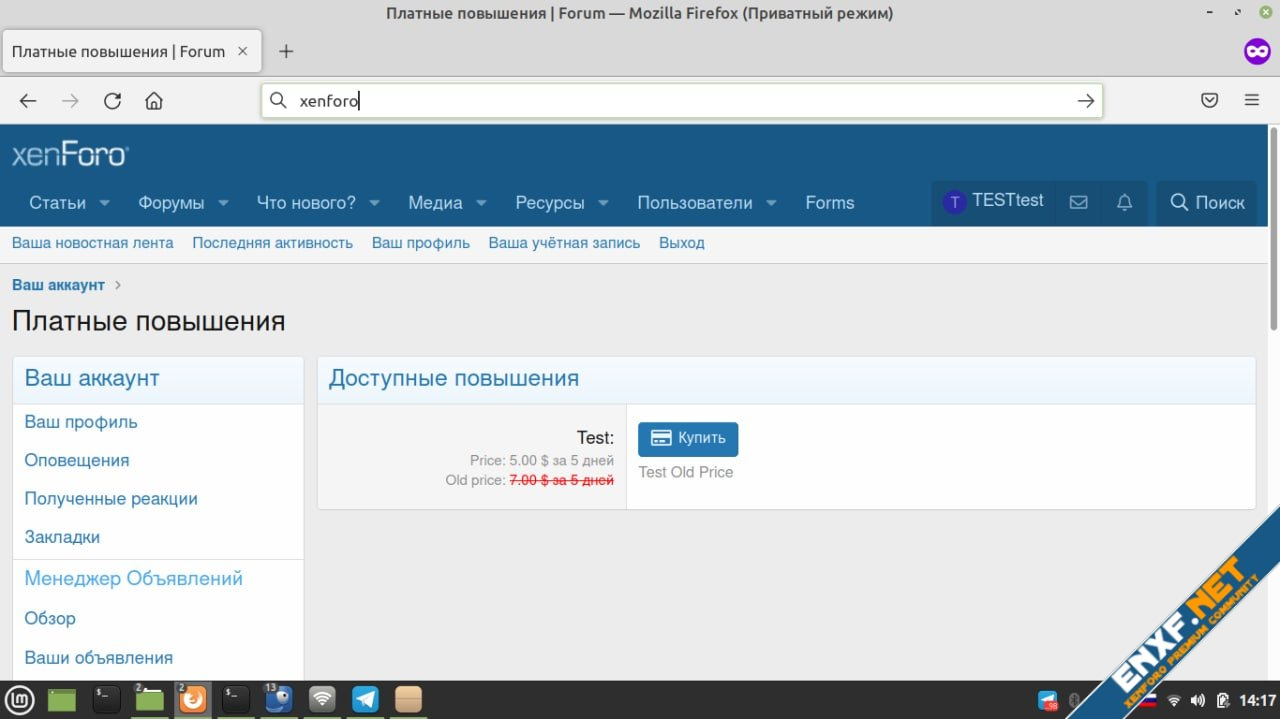The height and width of the screenshot is (719, 1280).
Task: Open the Pocket save icon
Action: (1209, 101)
